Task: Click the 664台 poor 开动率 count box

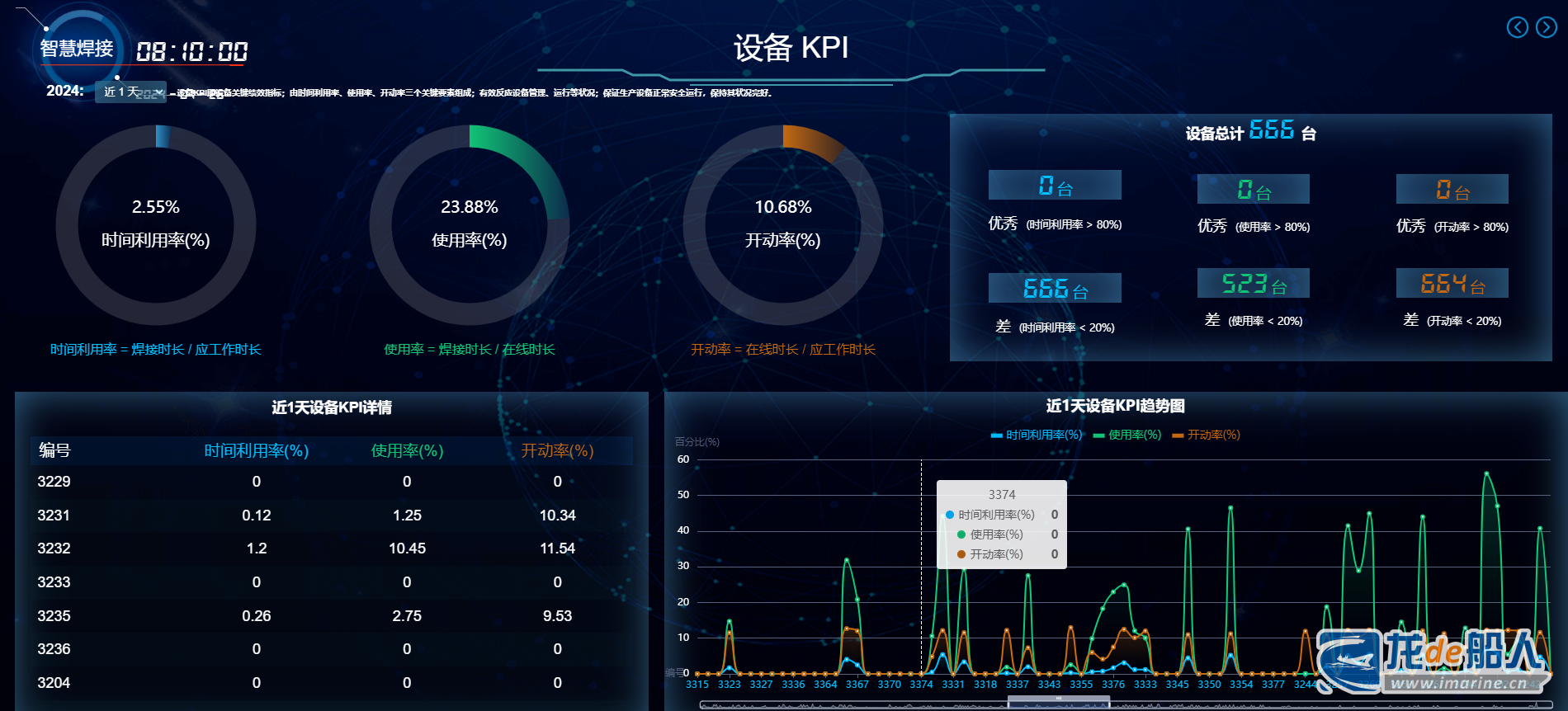Action: pos(1452,283)
